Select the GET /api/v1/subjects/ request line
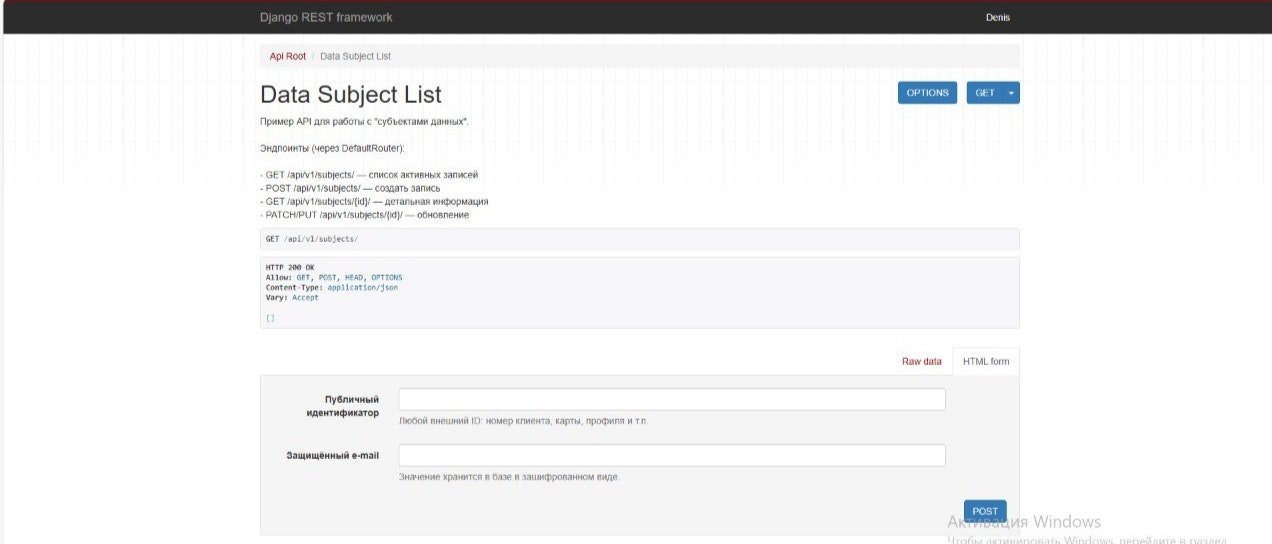 pyautogui.click(x=312, y=239)
